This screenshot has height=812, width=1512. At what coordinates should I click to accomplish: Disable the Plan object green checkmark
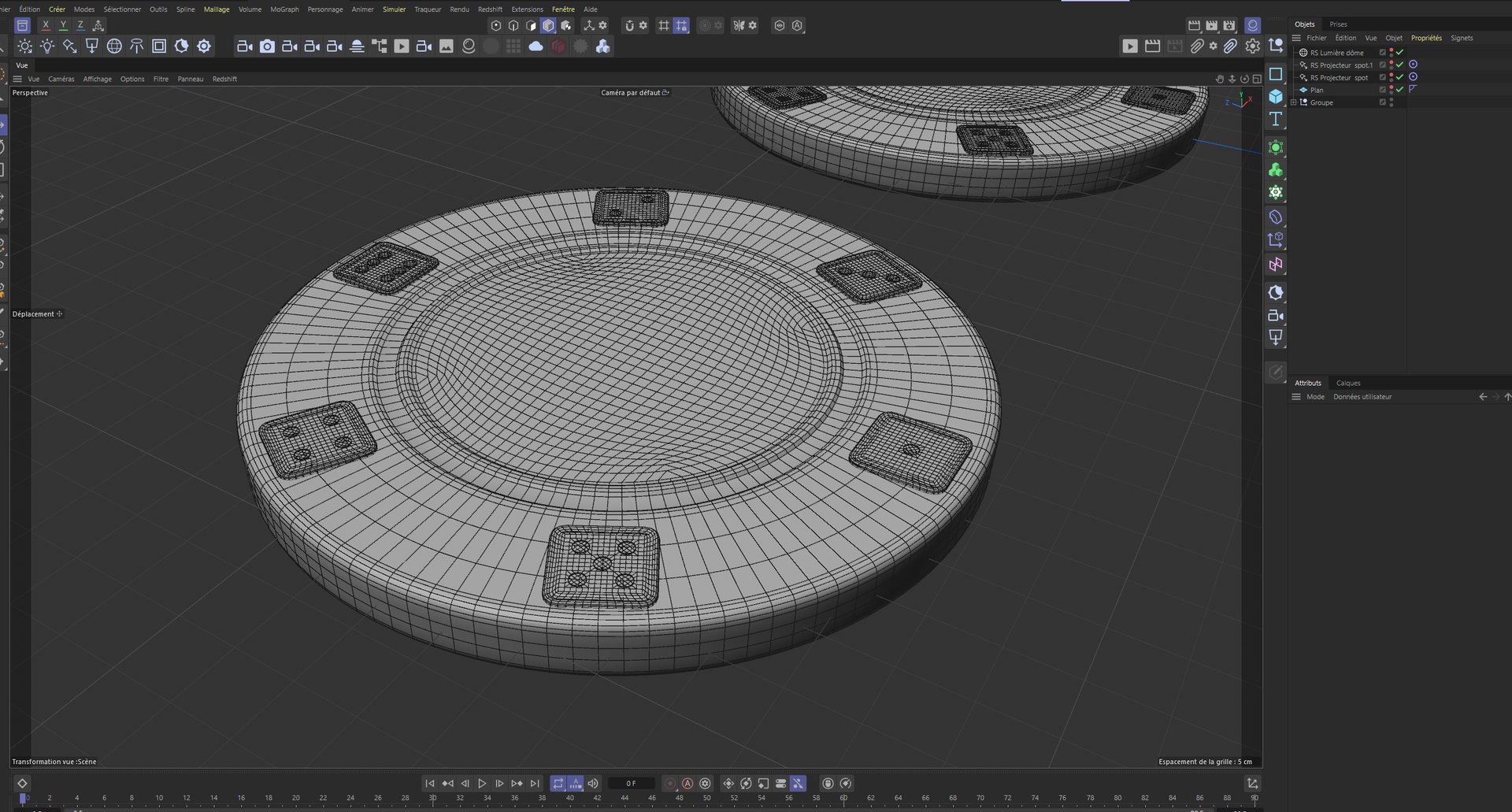coord(1400,89)
